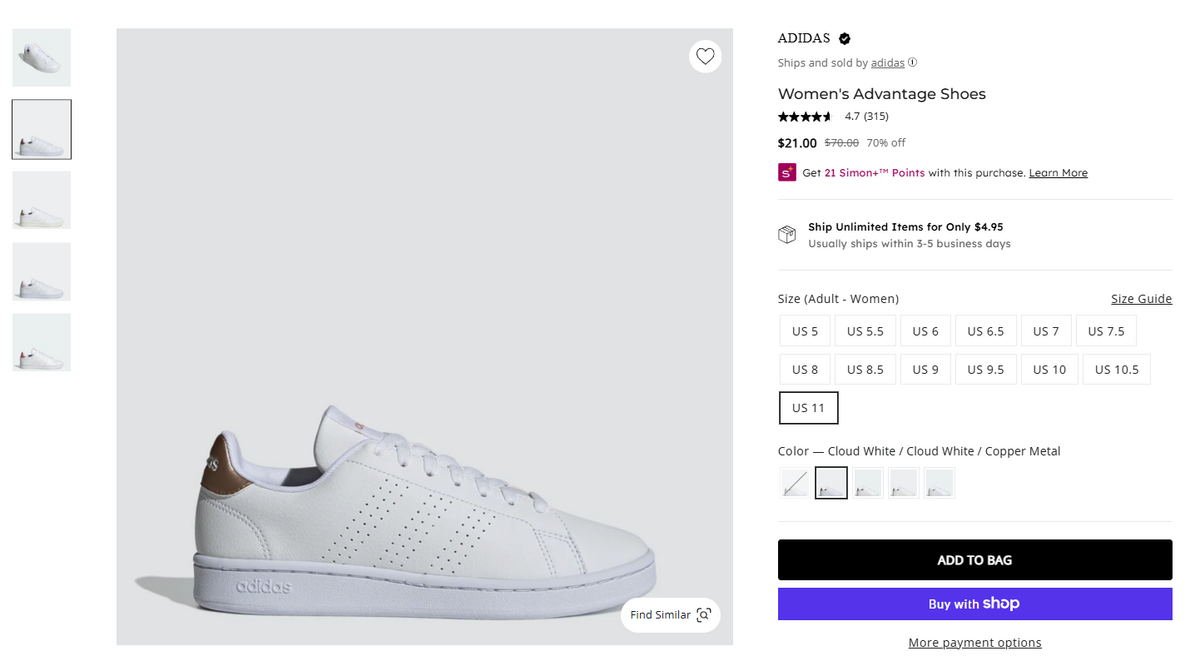Choose the last color swatch option
Viewport: 1200px width, 656px height.
pyautogui.click(x=939, y=483)
